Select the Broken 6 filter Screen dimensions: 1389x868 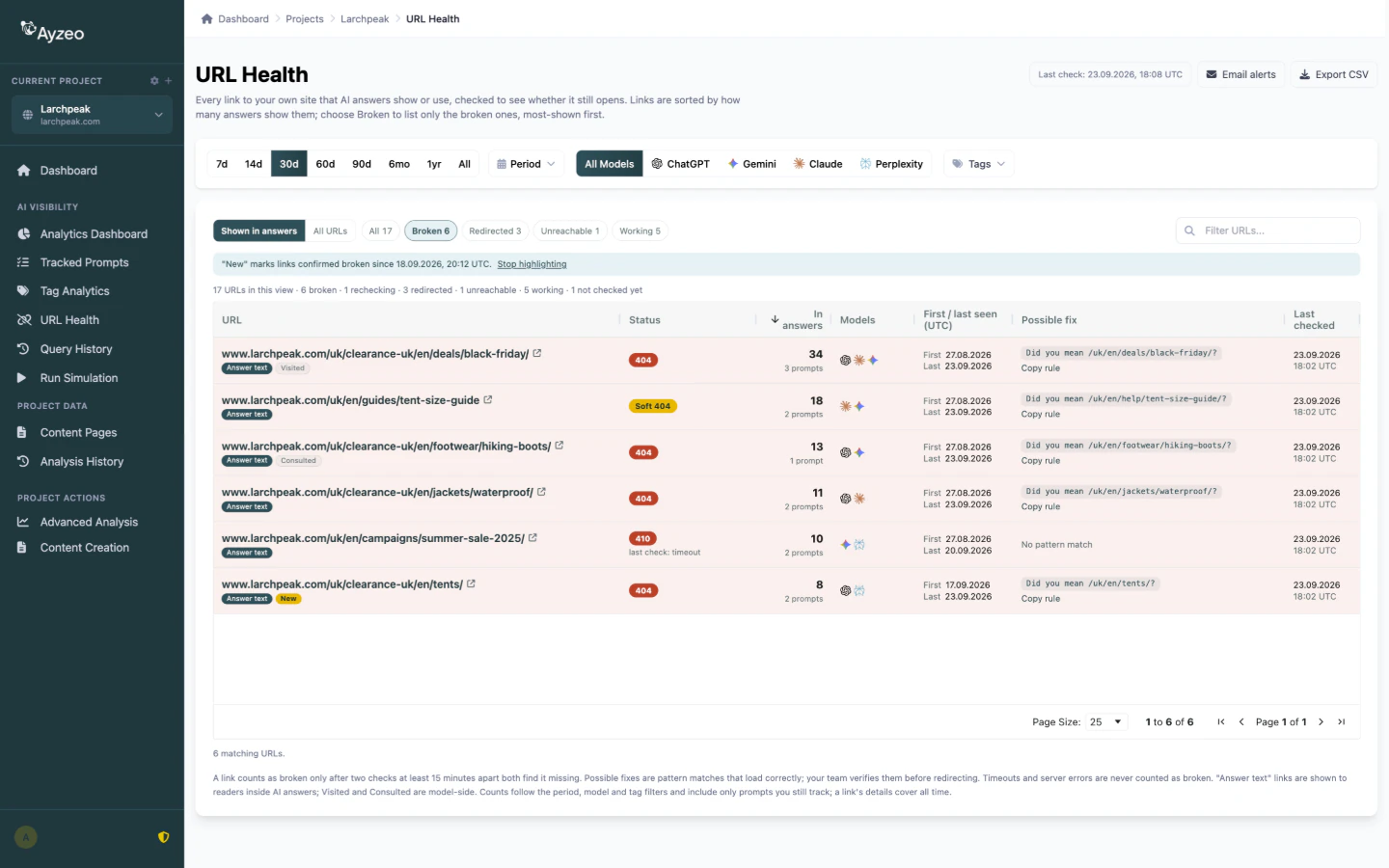tap(430, 231)
